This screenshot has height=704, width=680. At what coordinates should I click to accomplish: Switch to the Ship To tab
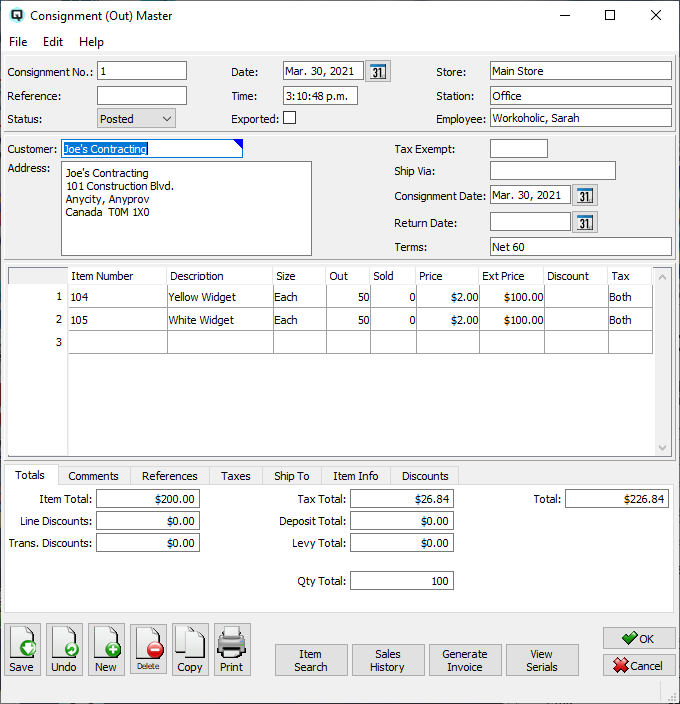292,476
